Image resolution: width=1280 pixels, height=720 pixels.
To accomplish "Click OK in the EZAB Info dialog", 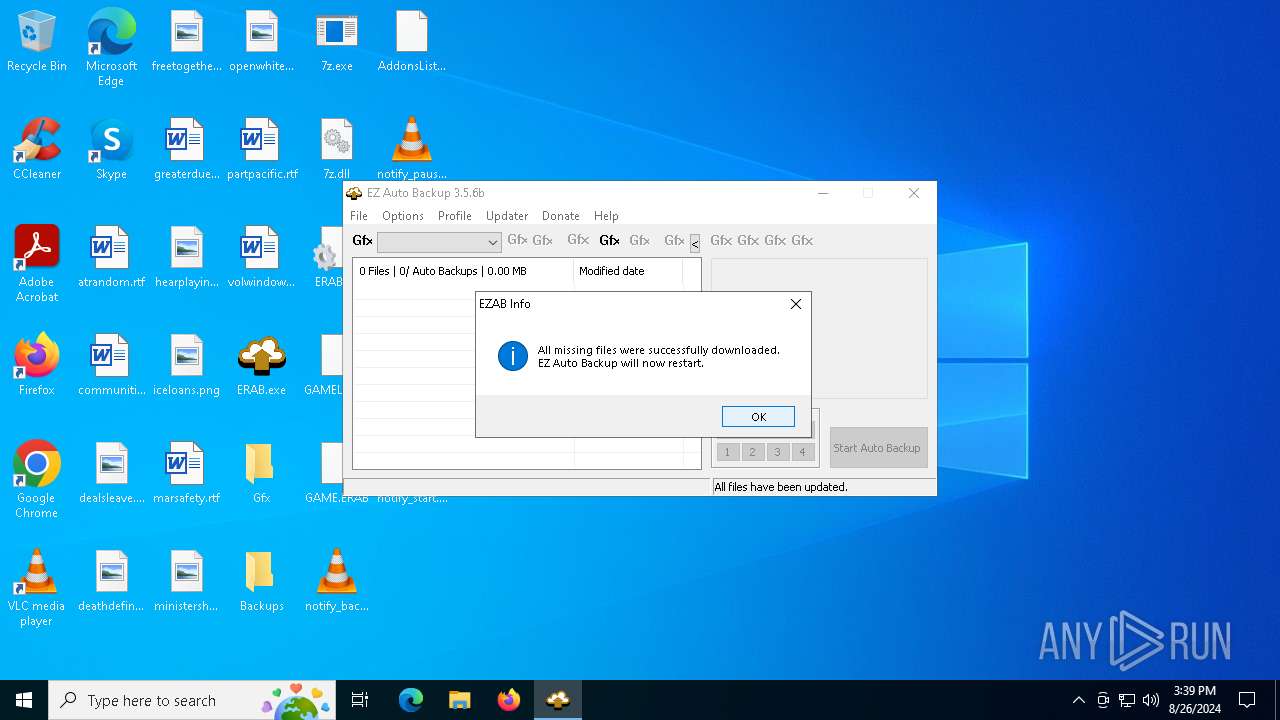I will pos(758,417).
